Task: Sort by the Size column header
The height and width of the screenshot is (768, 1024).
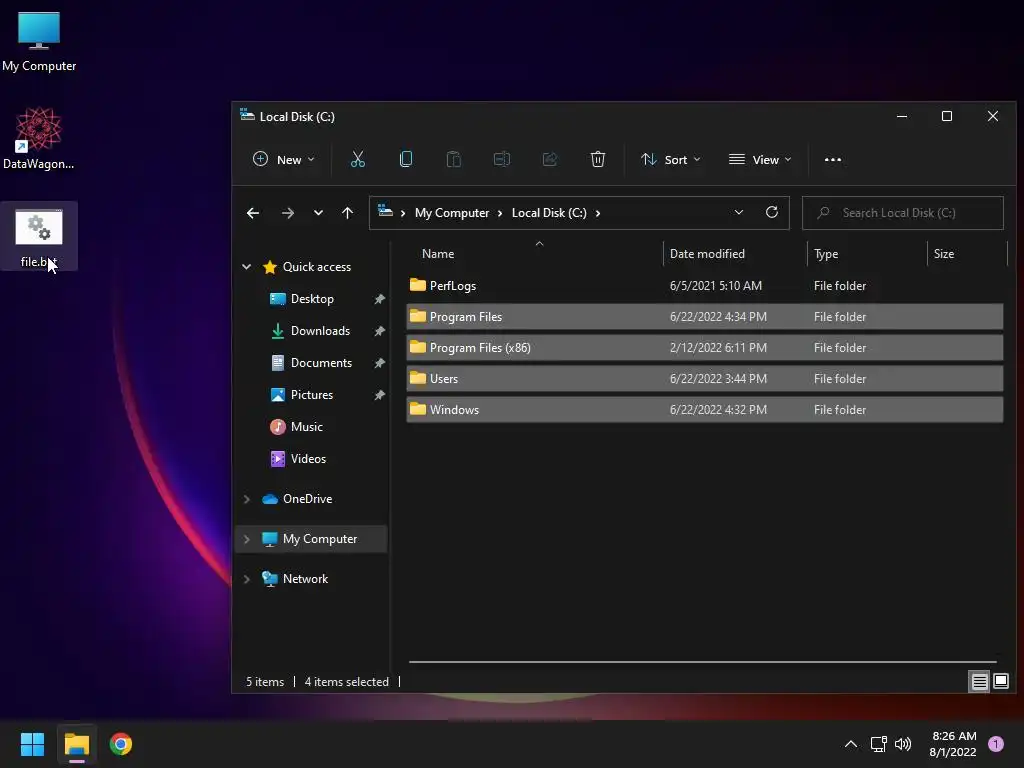Action: [967, 253]
